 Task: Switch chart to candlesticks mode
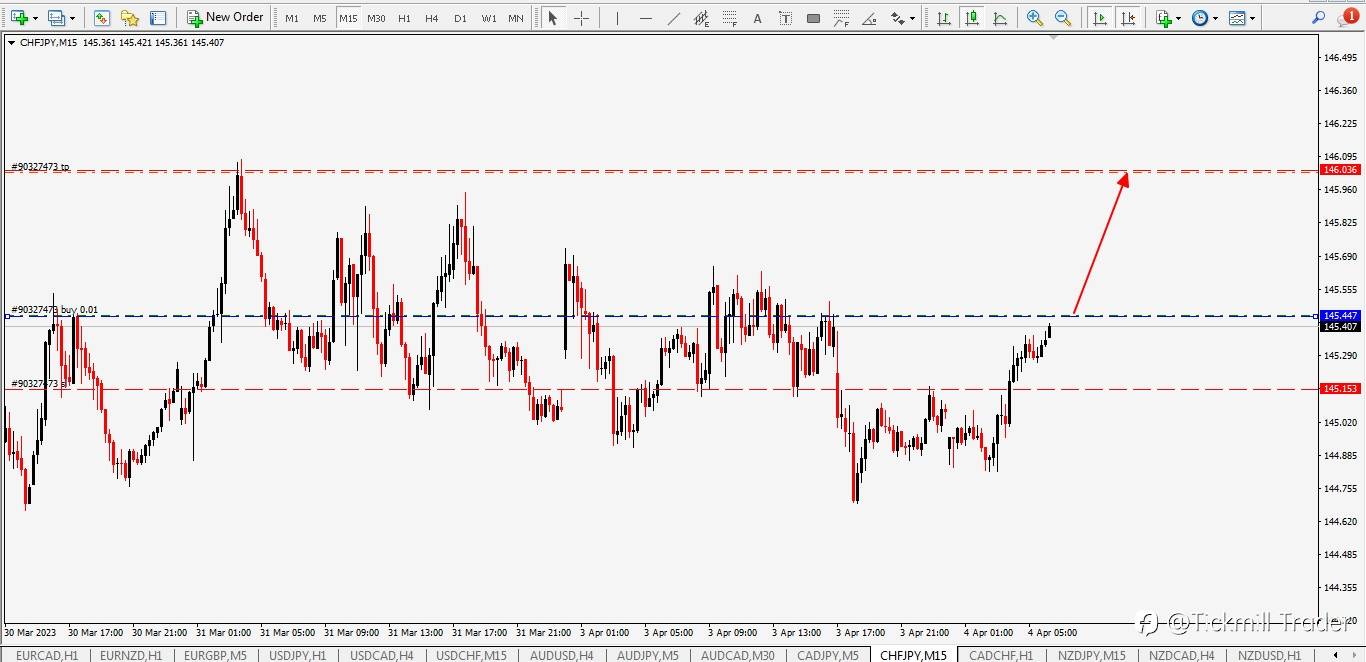(x=971, y=18)
